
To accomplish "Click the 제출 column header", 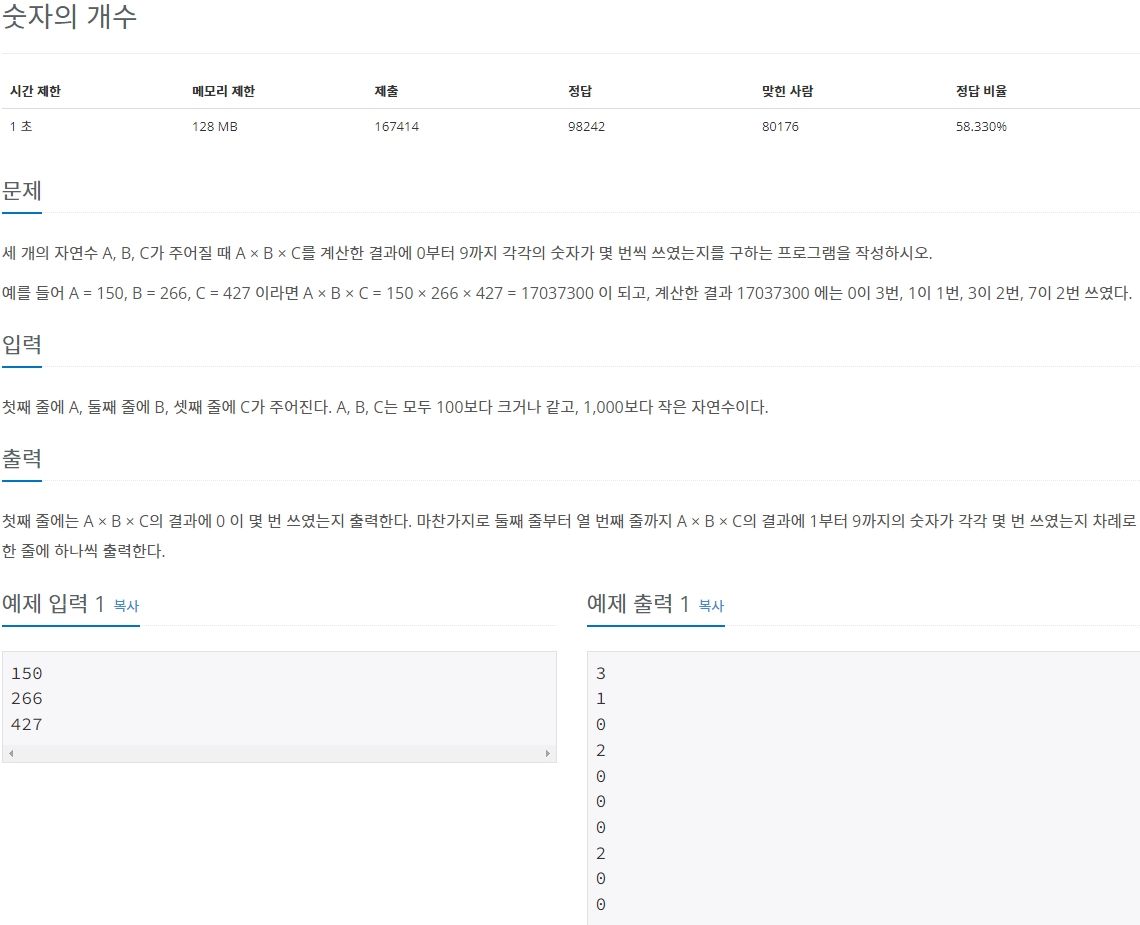I will click(386, 91).
